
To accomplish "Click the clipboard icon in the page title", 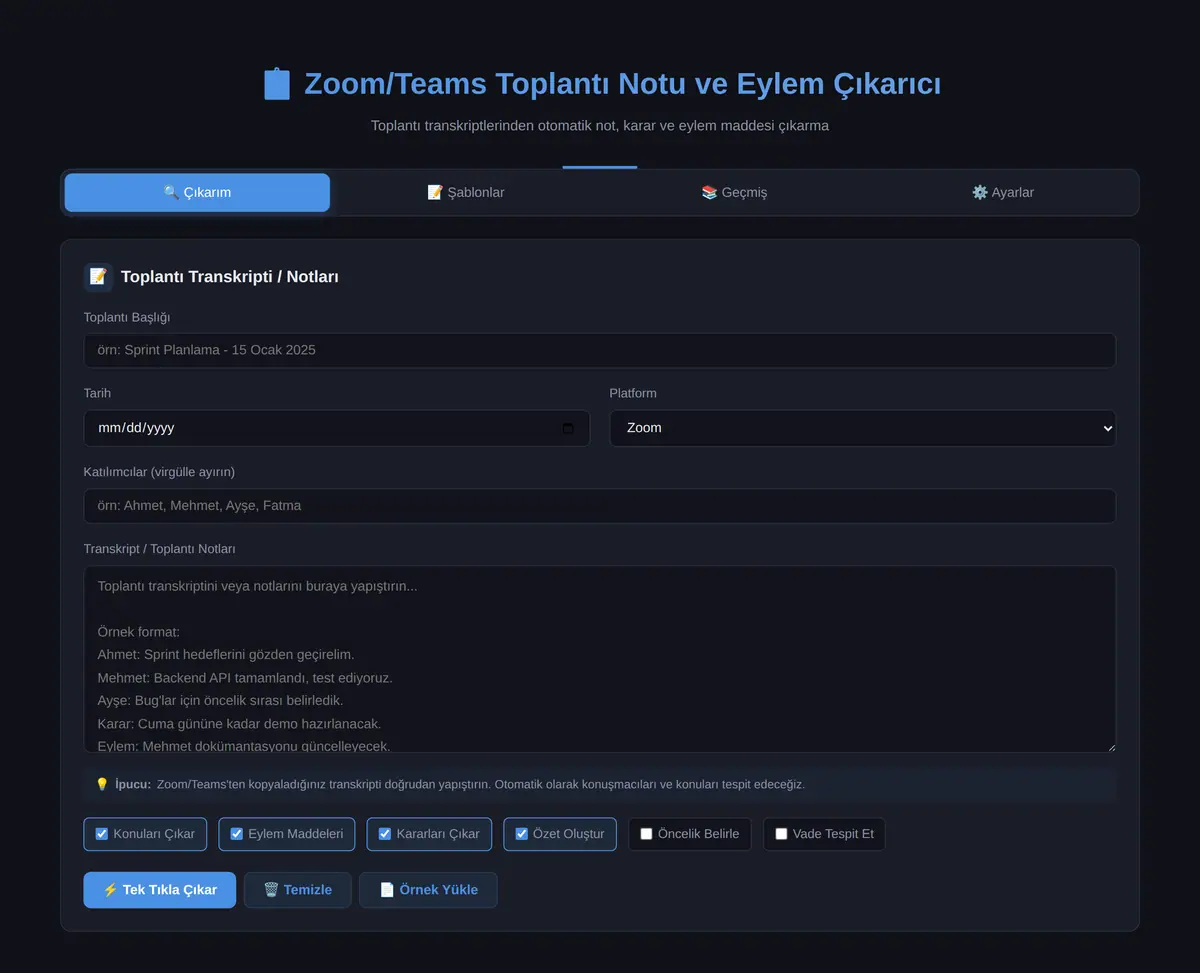I will tap(277, 84).
